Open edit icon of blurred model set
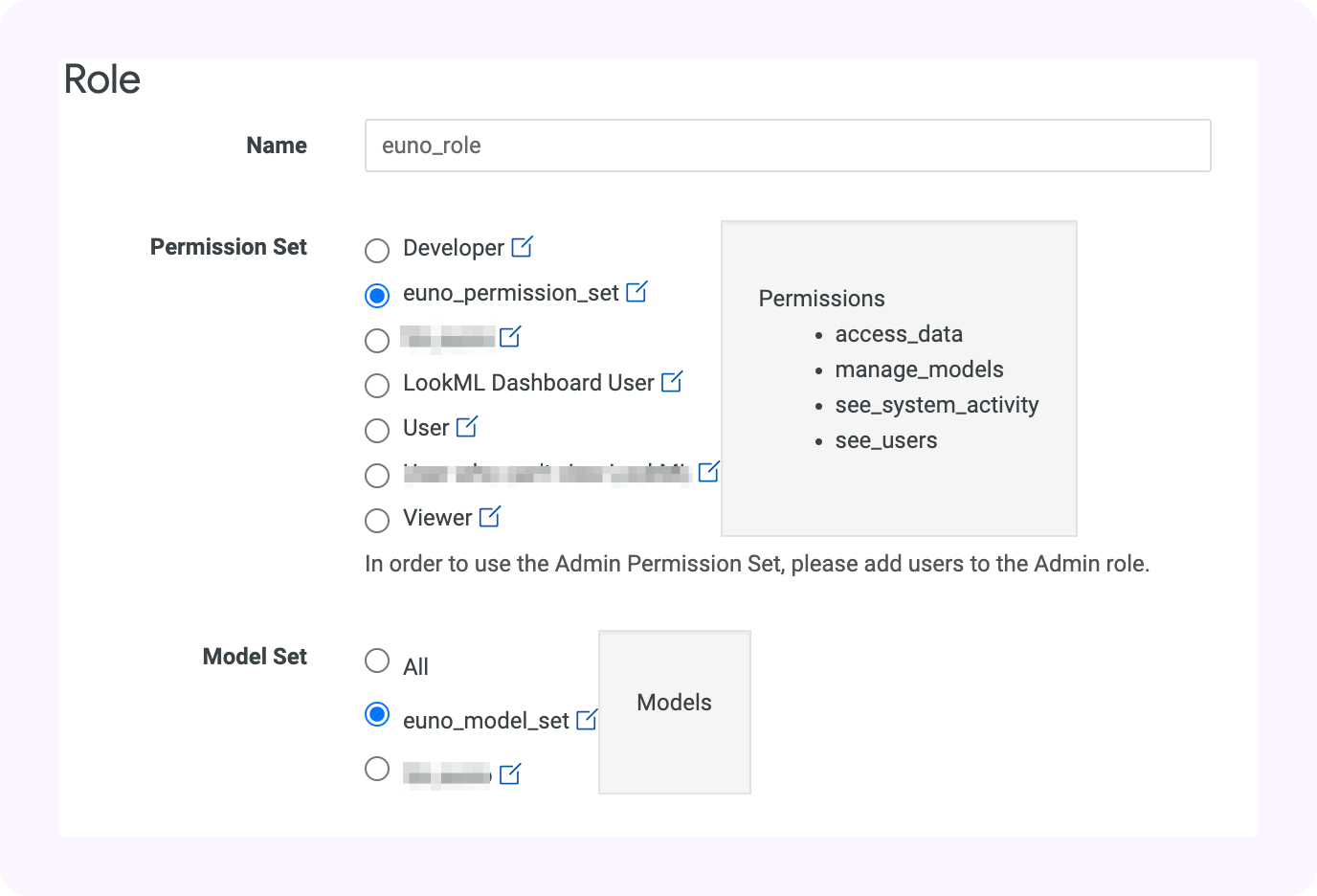The width and height of the screenshot is (1317, 896). click(510, 773)
